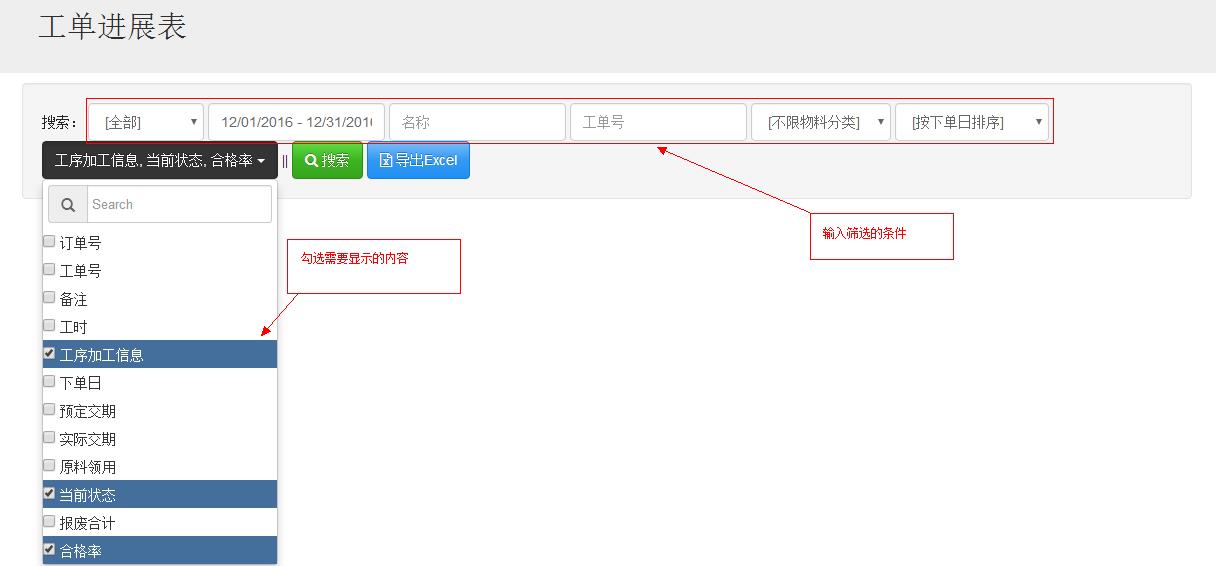1216x566 pixels.
Task: Click the green 搜索 search button
Action: pyautogui.click(x=327, y=160)
